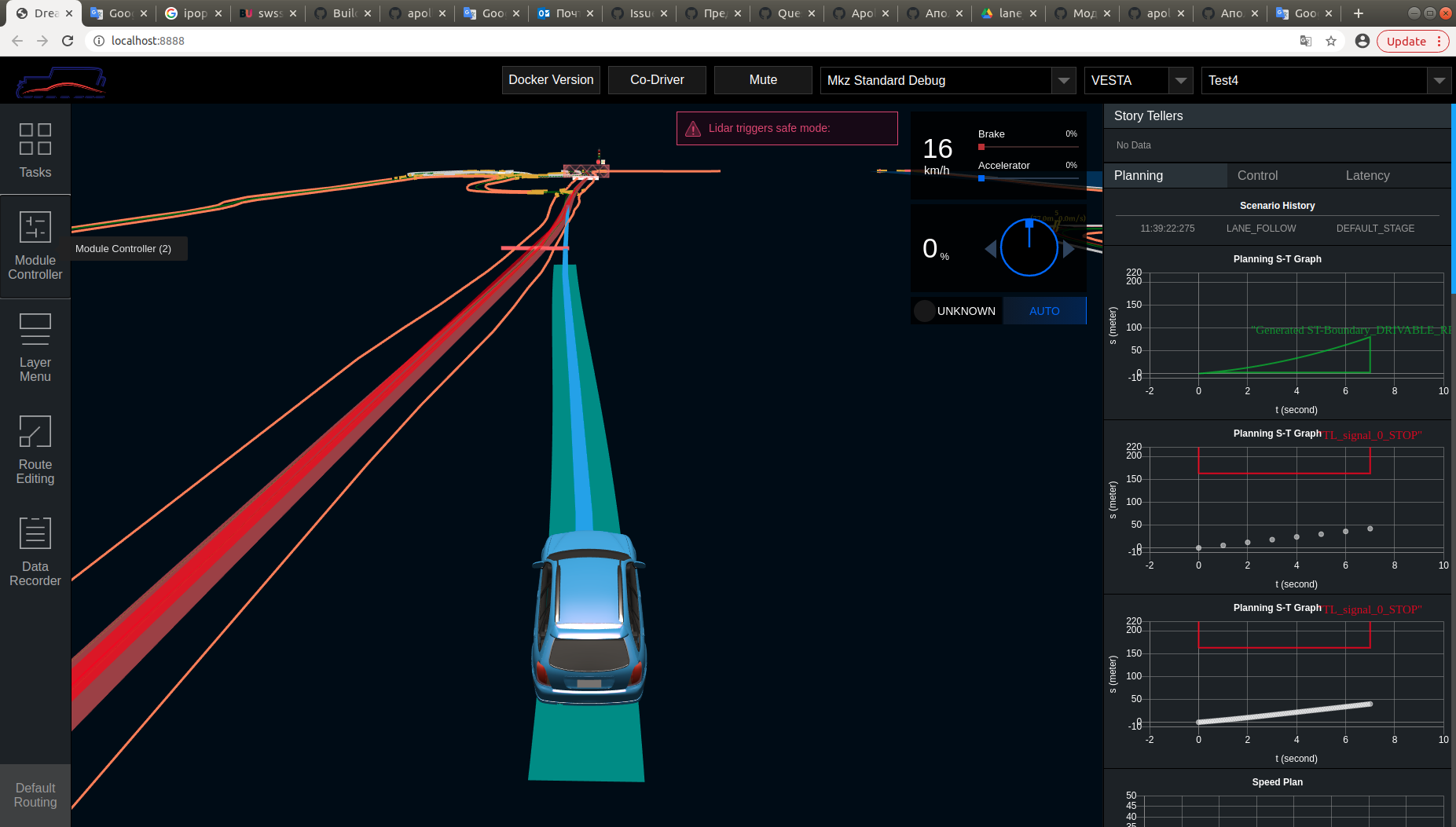
Task: Open the Chrome profile avatar icon
Action: pos(1362,41)
